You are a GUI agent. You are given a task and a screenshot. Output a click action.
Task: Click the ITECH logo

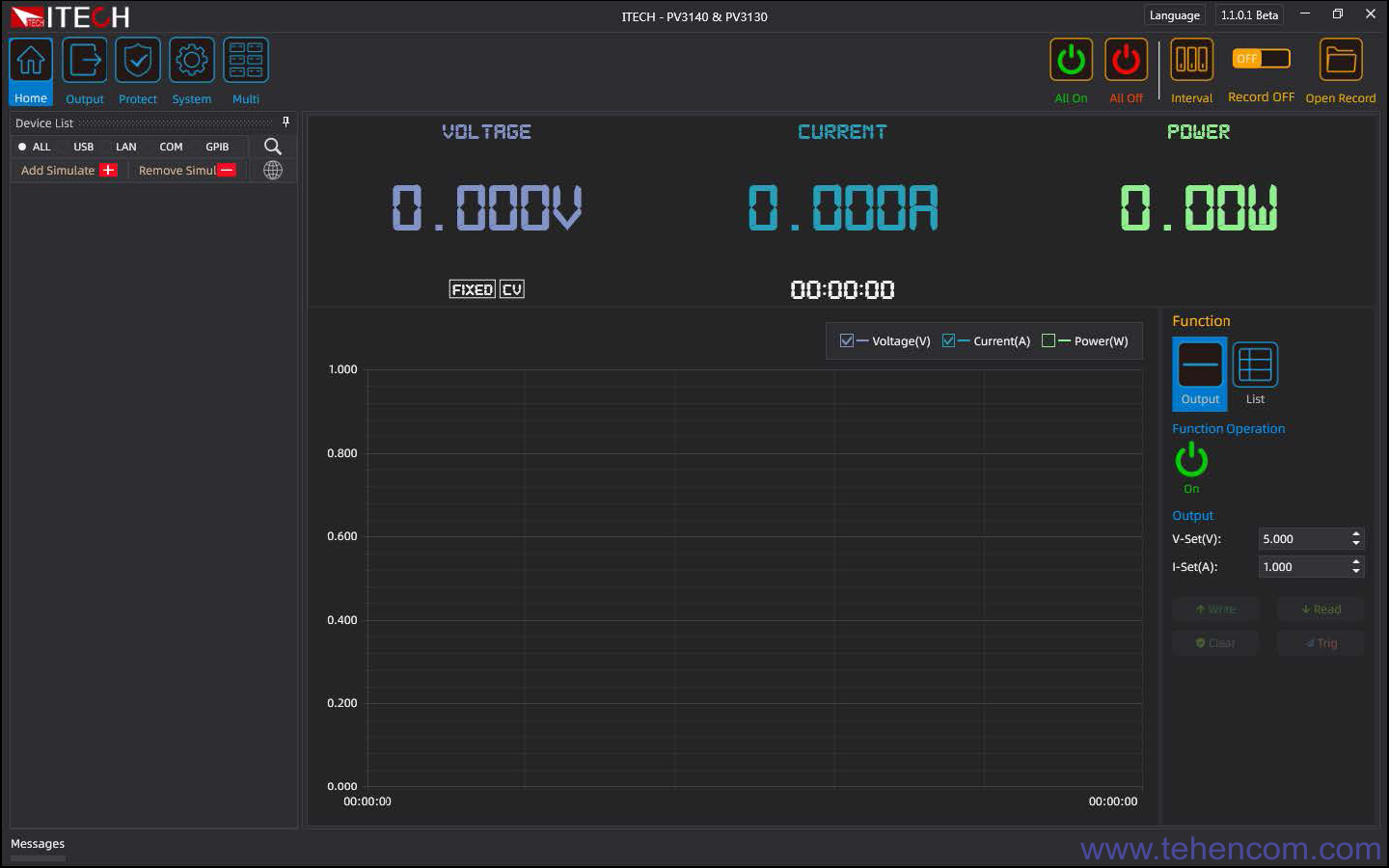69,17
